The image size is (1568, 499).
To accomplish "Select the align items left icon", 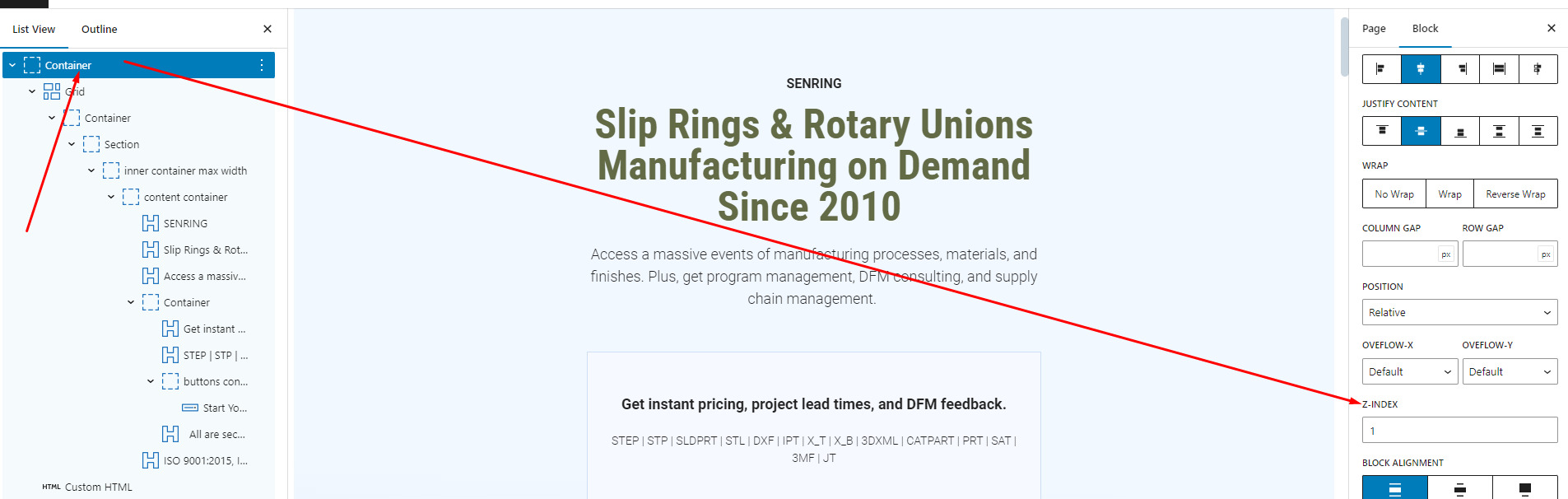I will coord(1382,69).
